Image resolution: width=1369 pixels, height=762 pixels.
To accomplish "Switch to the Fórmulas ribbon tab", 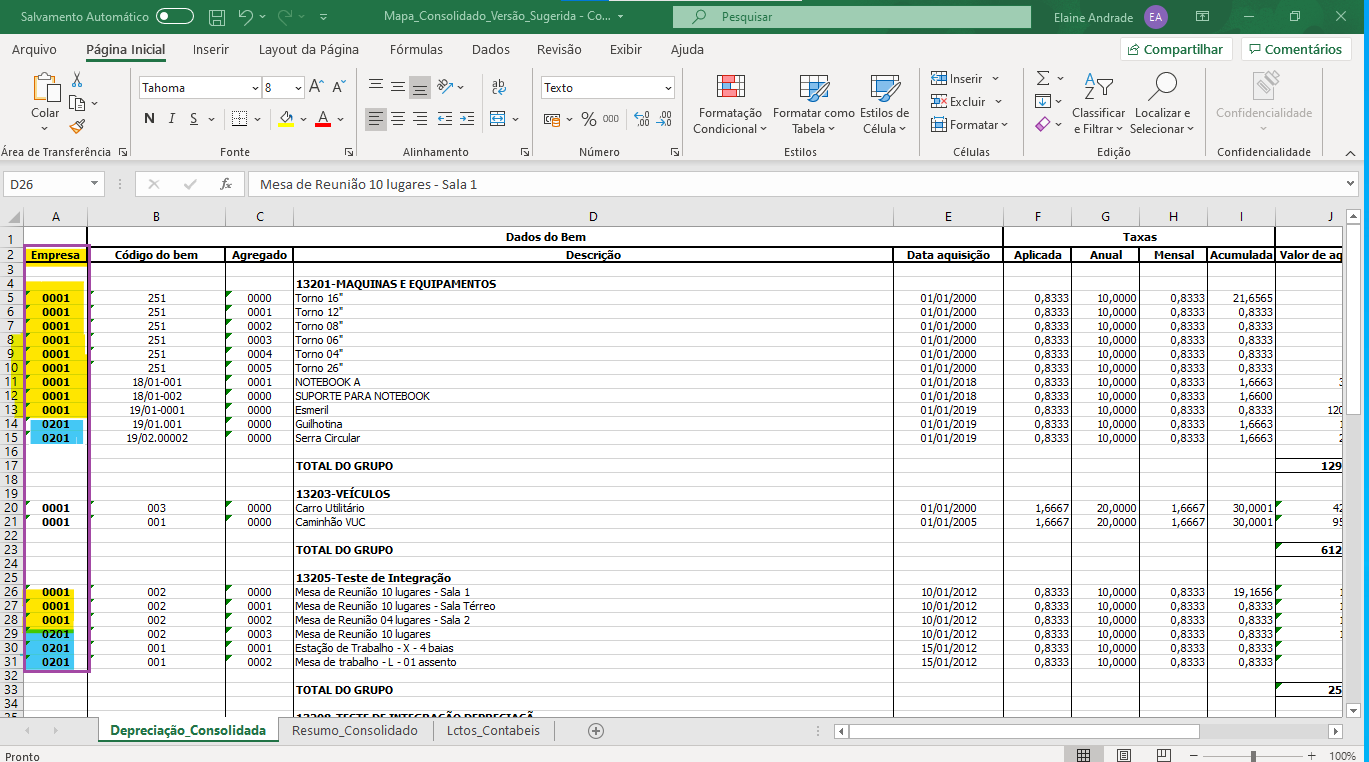I will click(x=416, y=49).
